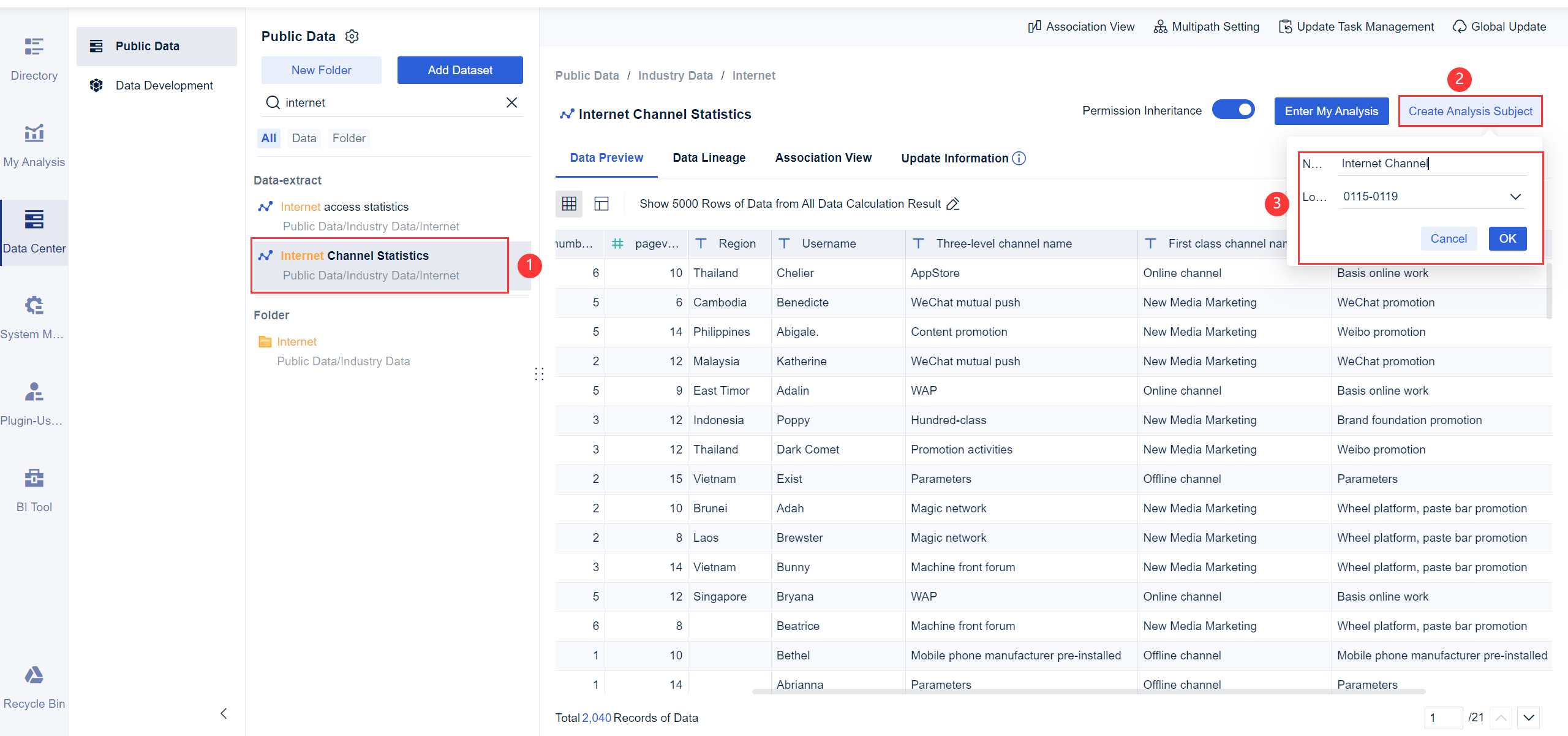Click the Add Dataset button

click(459, 70)
